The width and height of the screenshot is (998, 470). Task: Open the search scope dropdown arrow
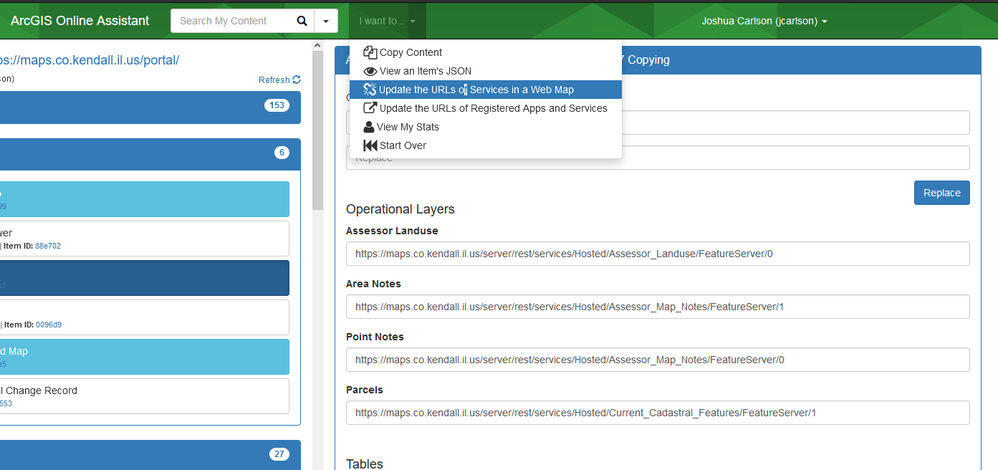click(x=326, y=21)
